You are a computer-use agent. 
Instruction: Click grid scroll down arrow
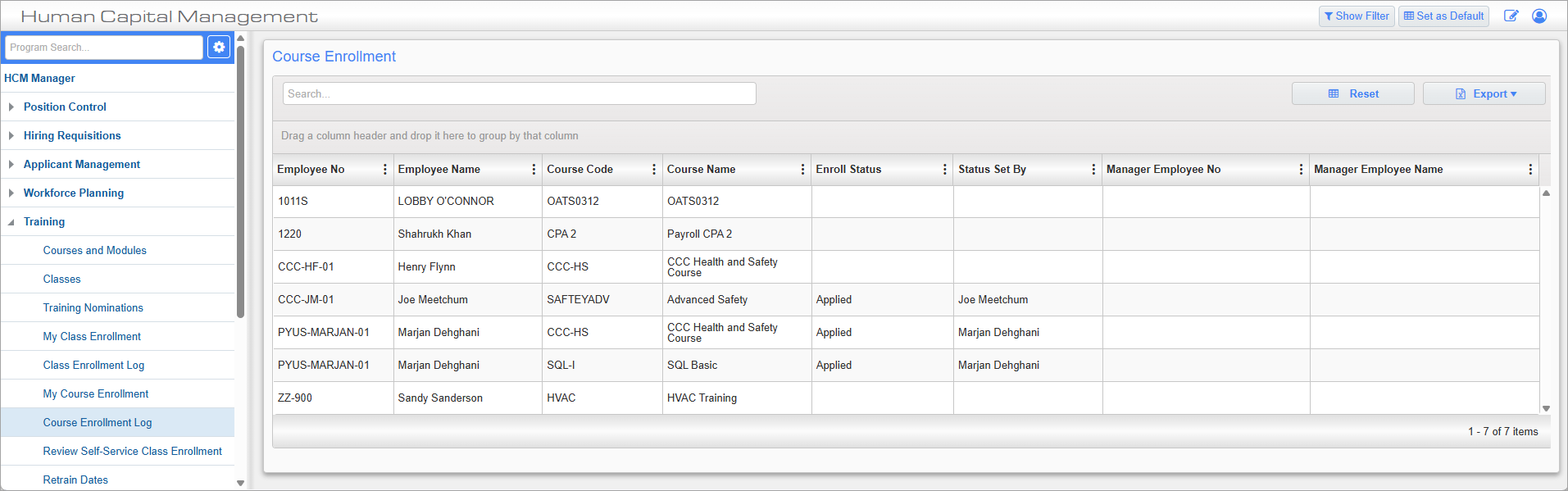(x=1546, y=408)
